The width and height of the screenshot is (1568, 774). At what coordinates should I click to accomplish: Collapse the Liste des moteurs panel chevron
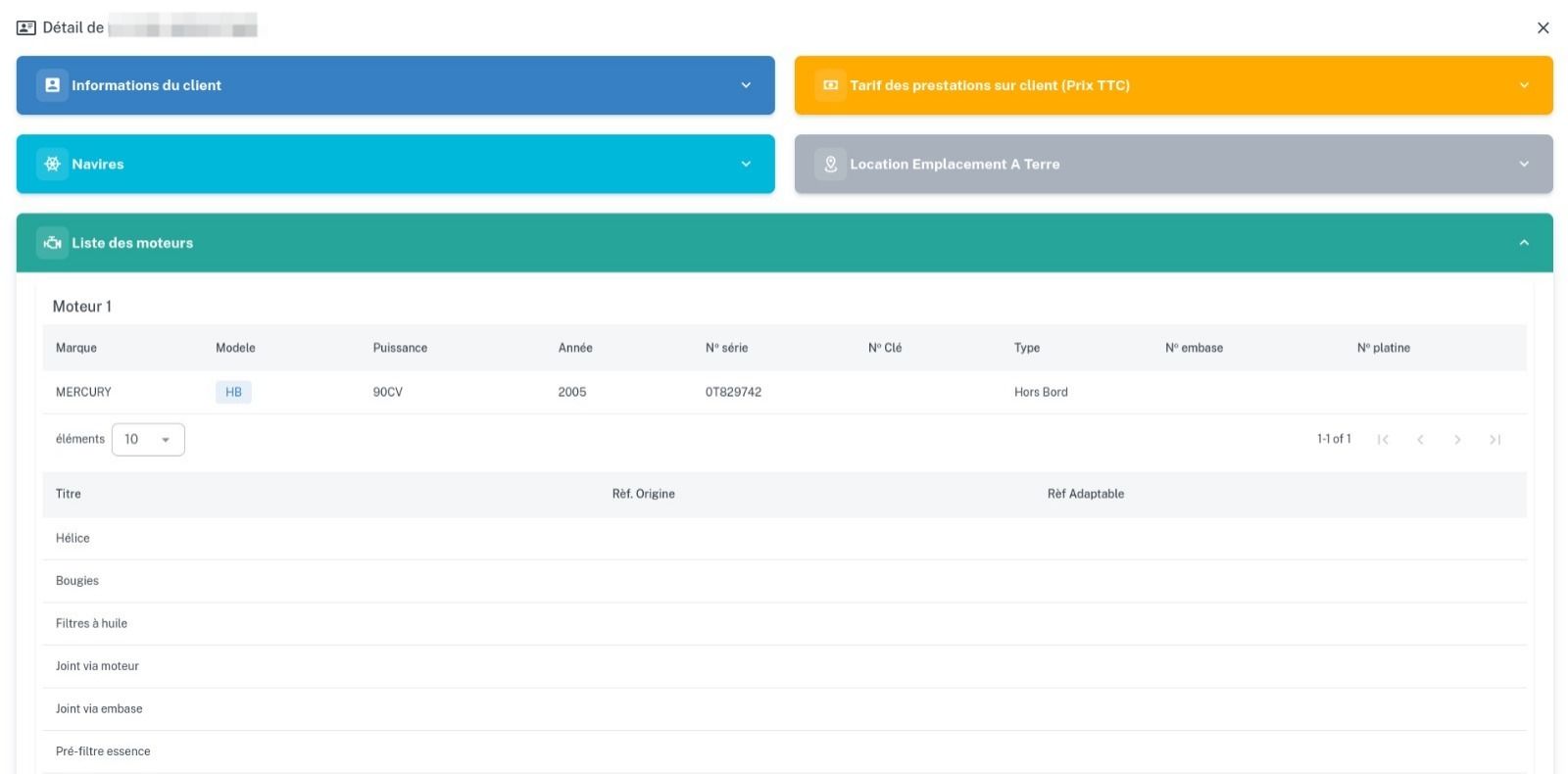click(x=1524, y=243)
